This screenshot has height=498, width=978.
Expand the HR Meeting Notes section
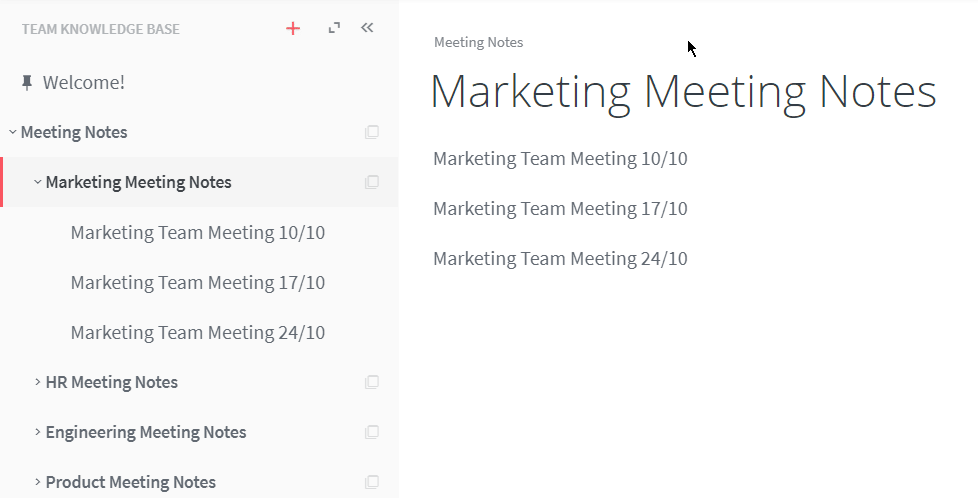(x=37, y=381)
